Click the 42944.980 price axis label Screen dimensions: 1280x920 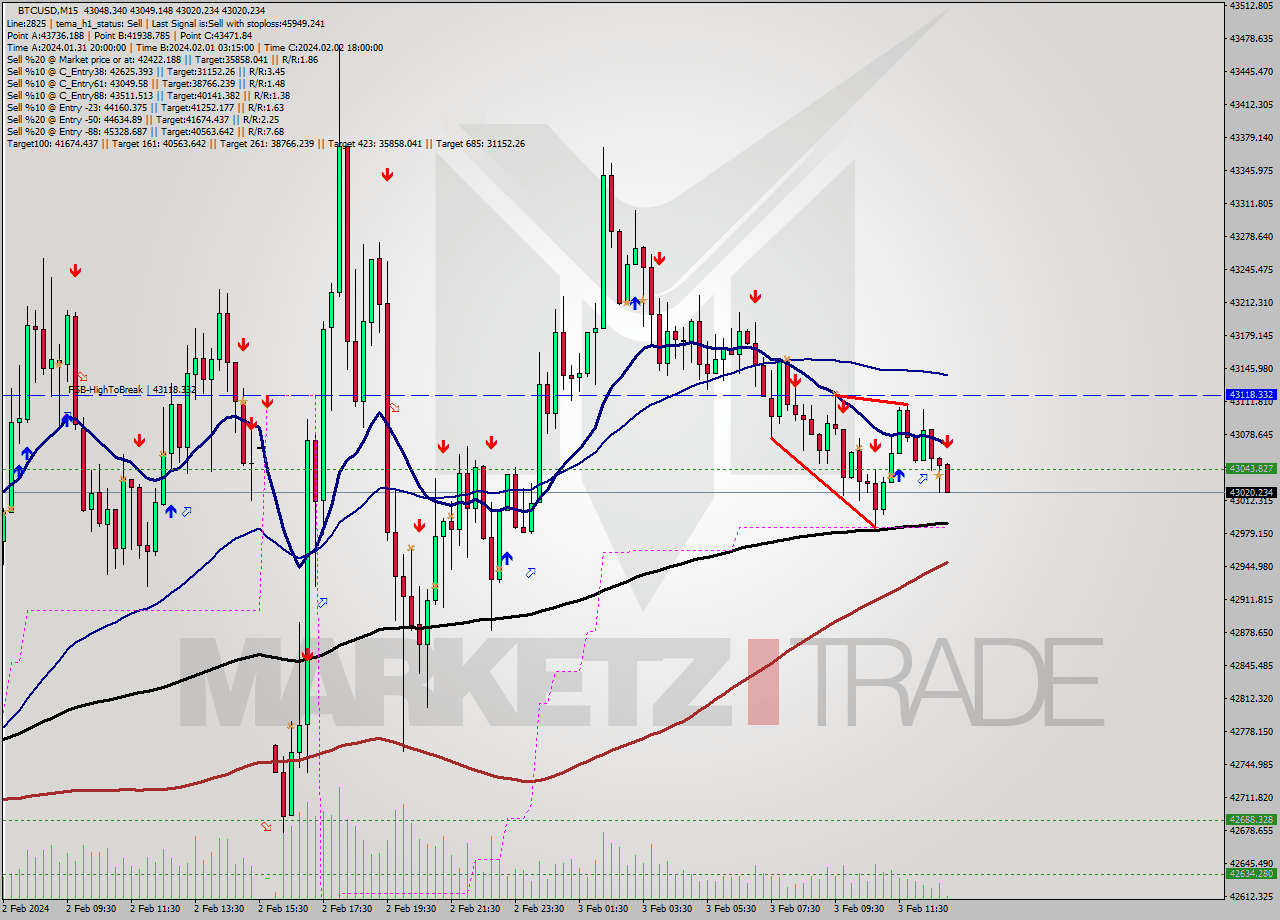[x=1251, y=566]
